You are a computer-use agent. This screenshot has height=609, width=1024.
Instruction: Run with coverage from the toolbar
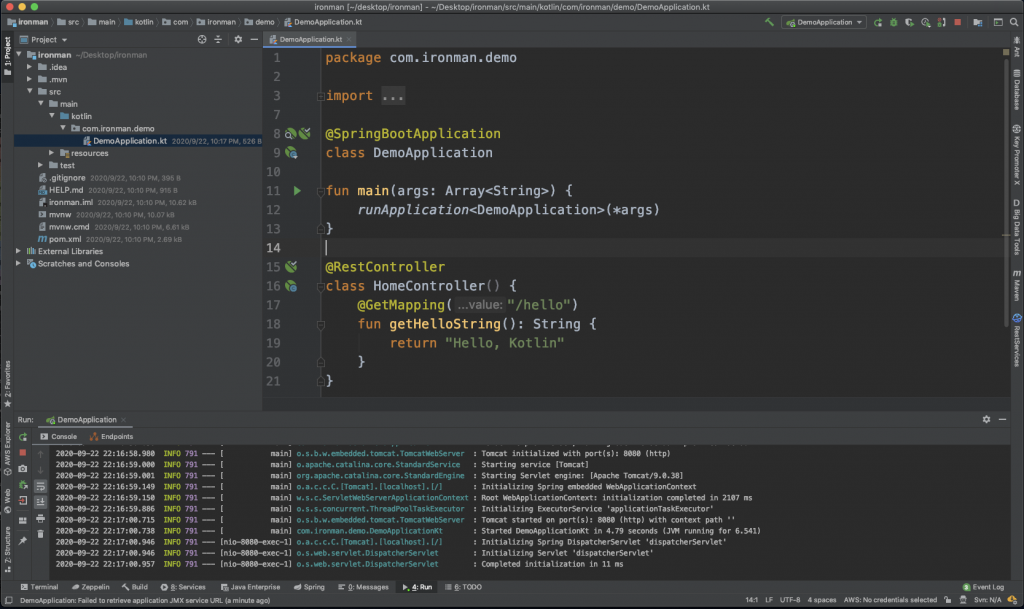click(909, 22)
